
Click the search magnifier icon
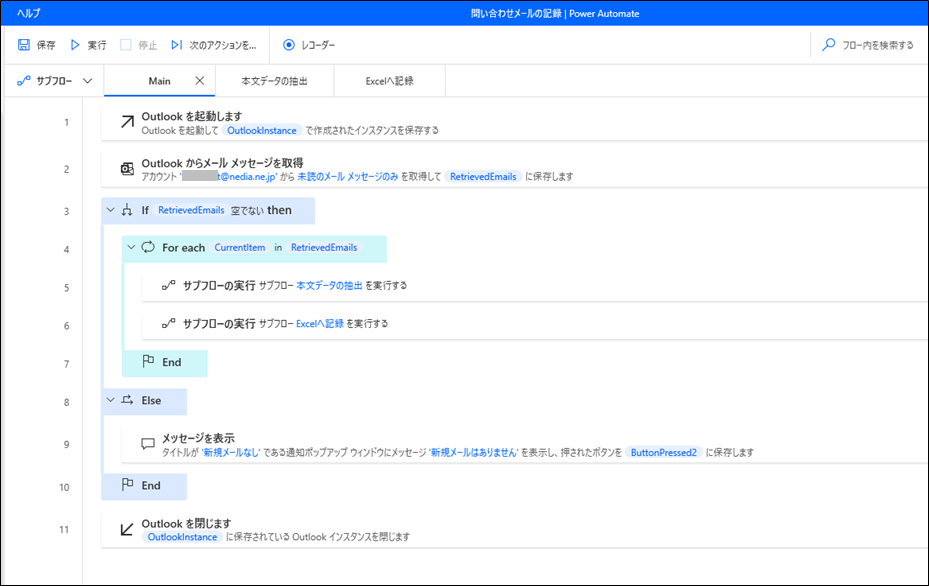828,45
